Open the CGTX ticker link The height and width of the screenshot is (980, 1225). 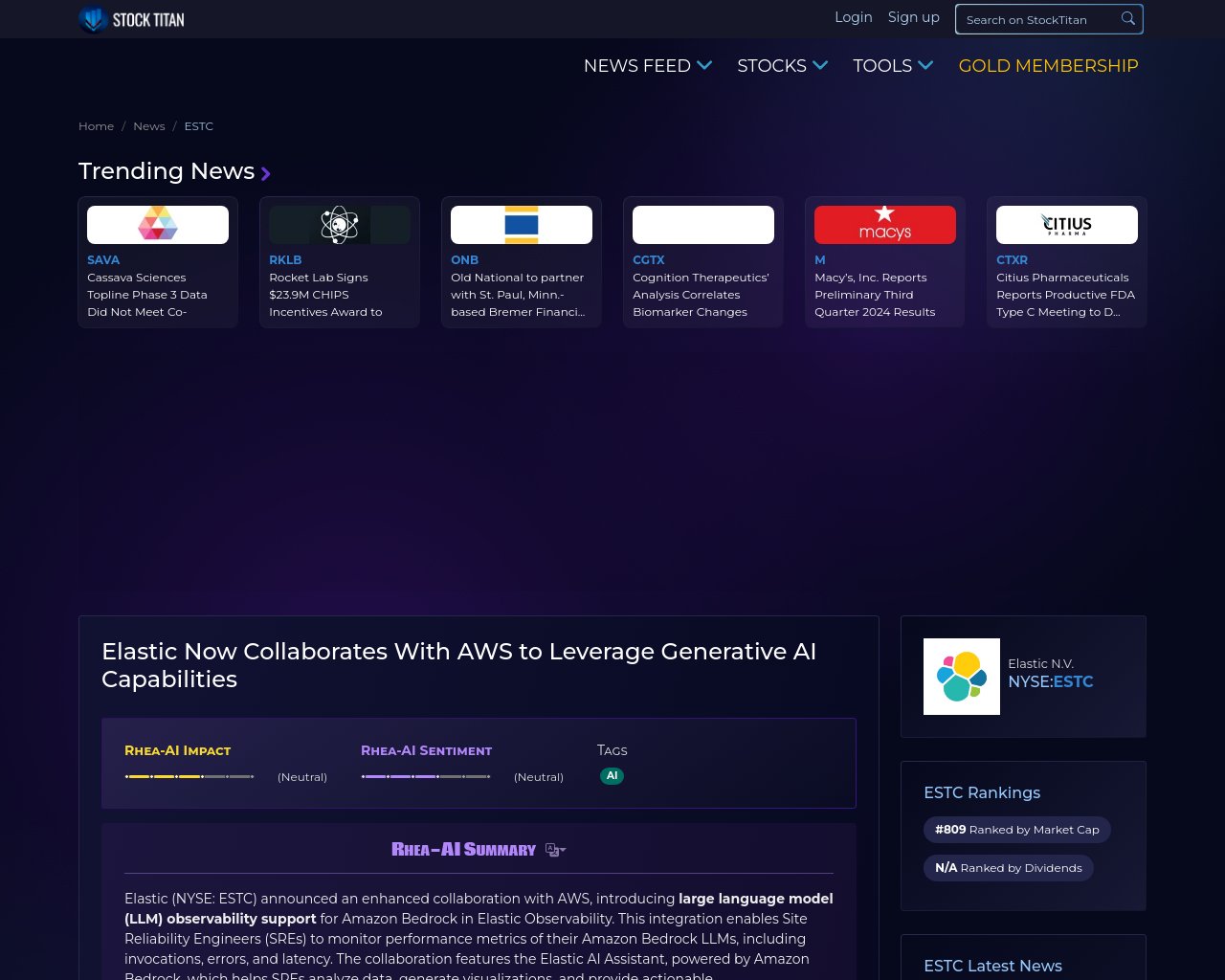click(648, 260)
